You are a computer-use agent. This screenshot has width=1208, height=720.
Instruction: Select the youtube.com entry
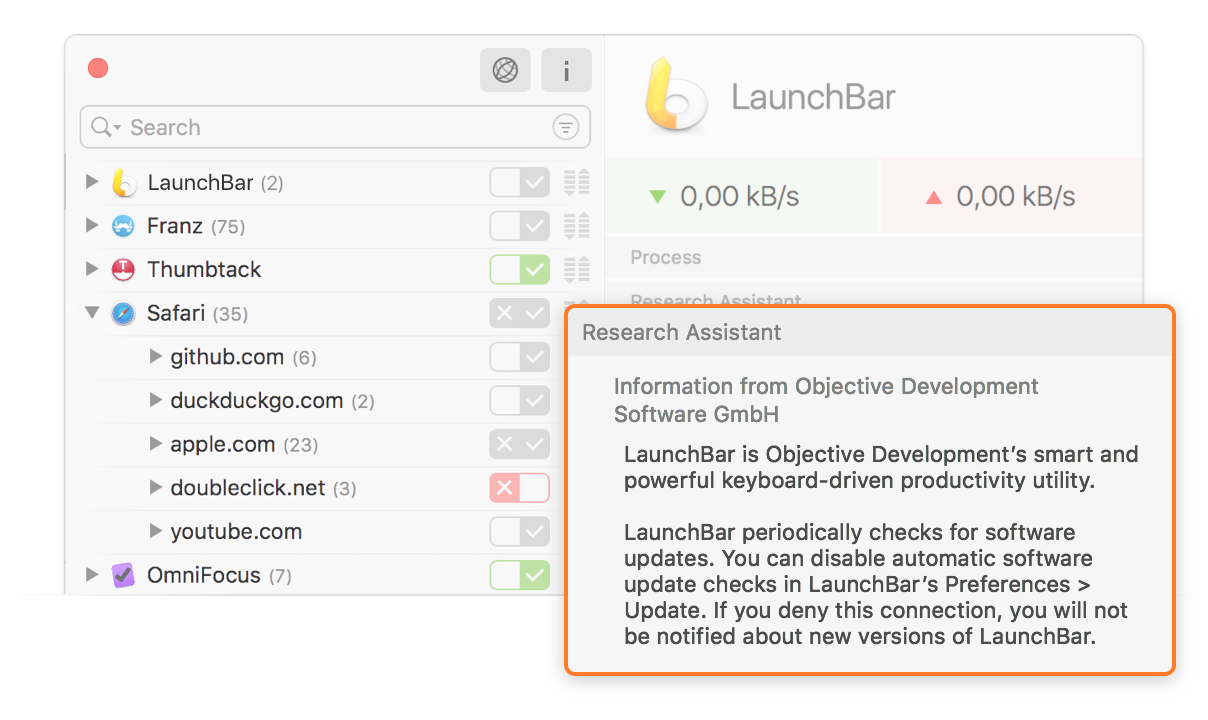click(236, 532)
